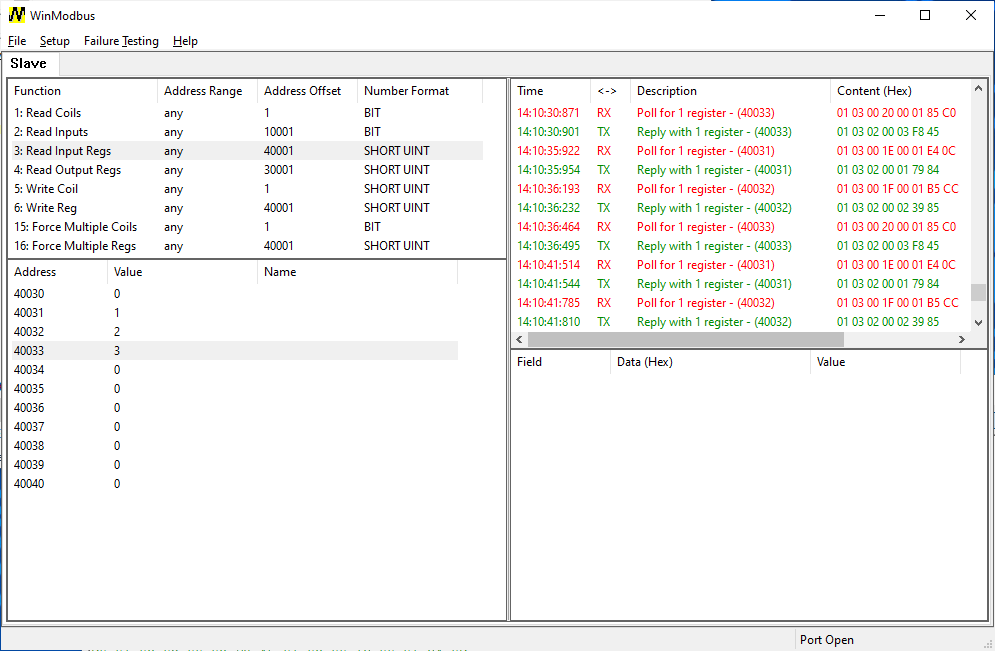The image size is (995, 651).
Task: Select the '2: Read Inputs' function row
Action: tap(247, 132)
